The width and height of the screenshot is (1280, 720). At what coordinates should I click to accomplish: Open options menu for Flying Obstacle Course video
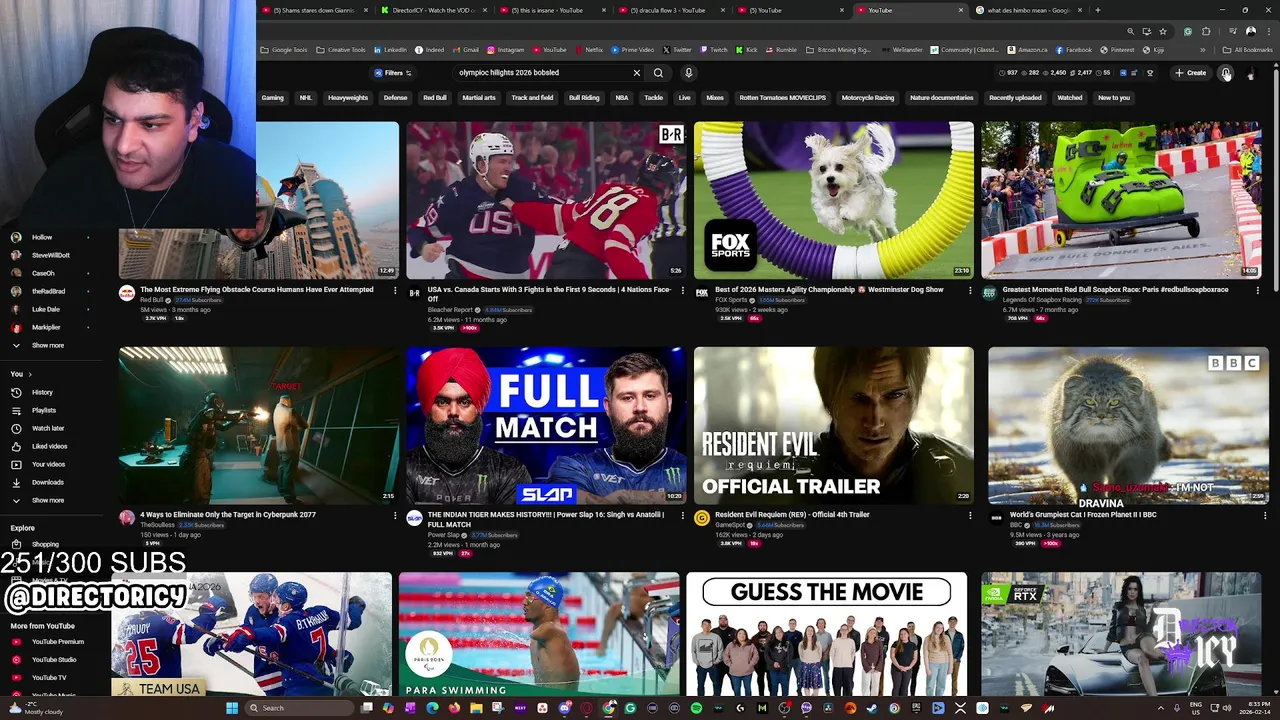[x=394, y=290]
